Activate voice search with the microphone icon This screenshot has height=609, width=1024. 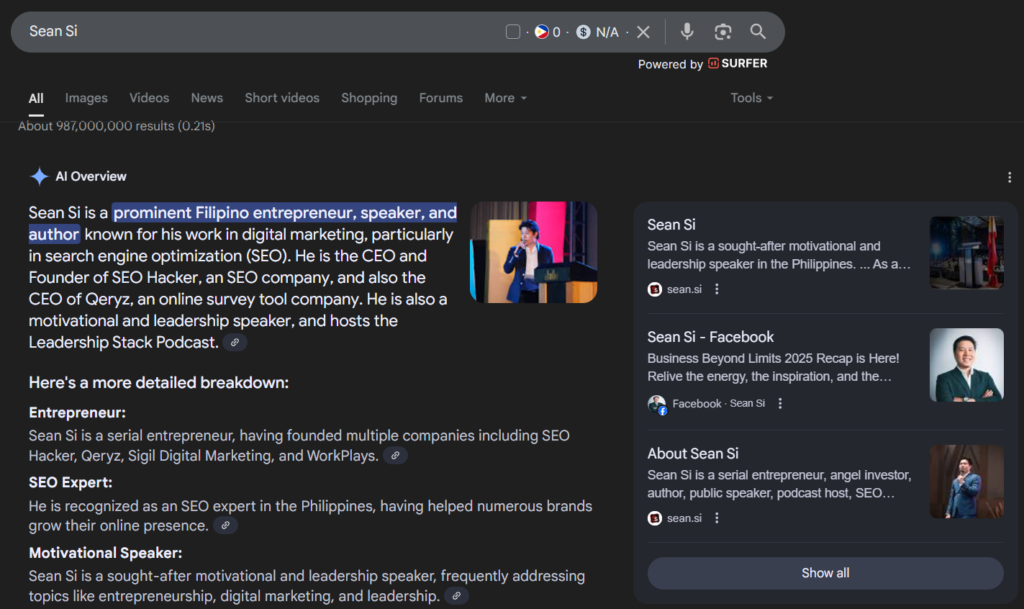coord(687,31)
